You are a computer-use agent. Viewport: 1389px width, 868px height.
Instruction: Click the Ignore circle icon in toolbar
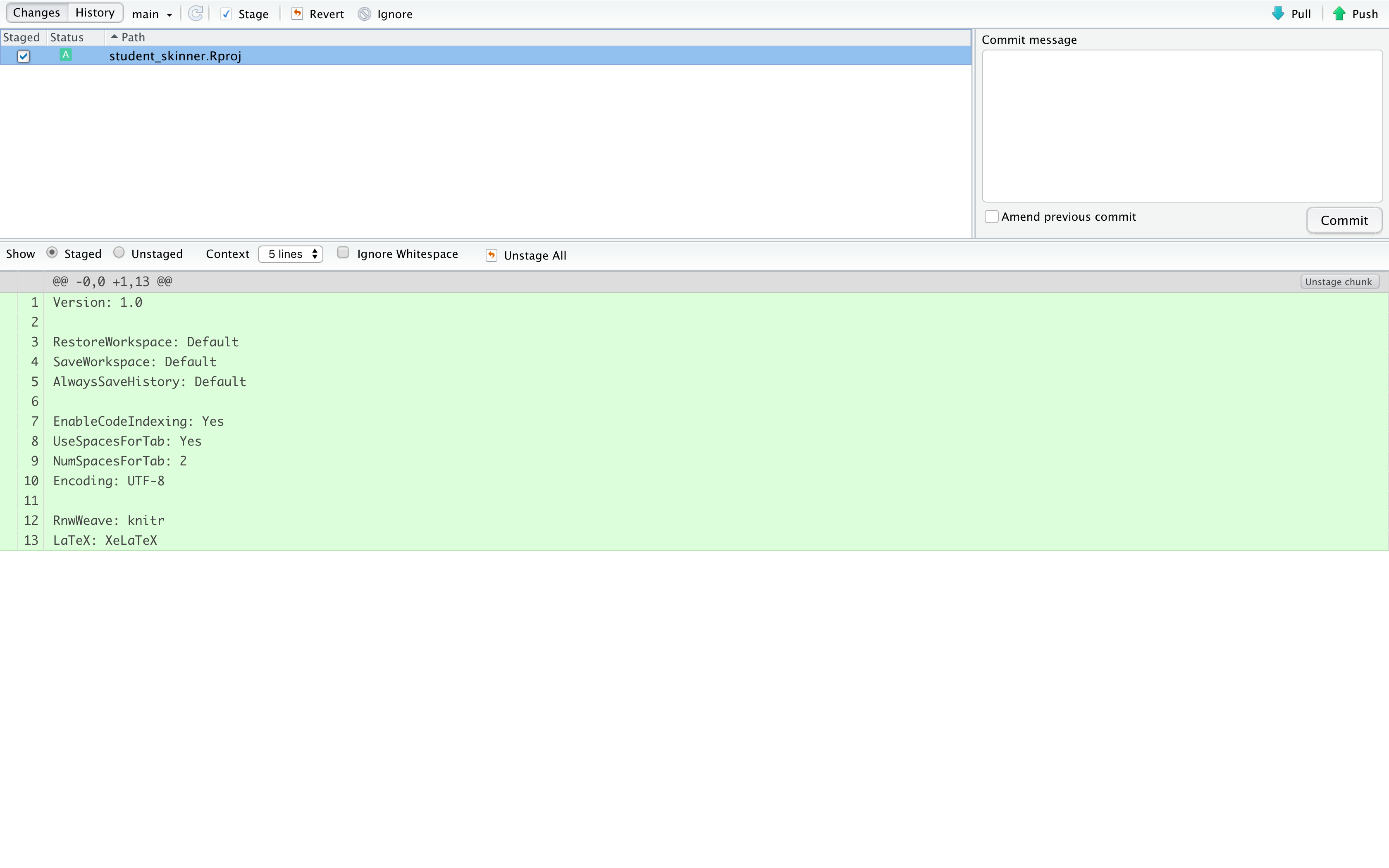pyautogui.click(x=365, y=14)
